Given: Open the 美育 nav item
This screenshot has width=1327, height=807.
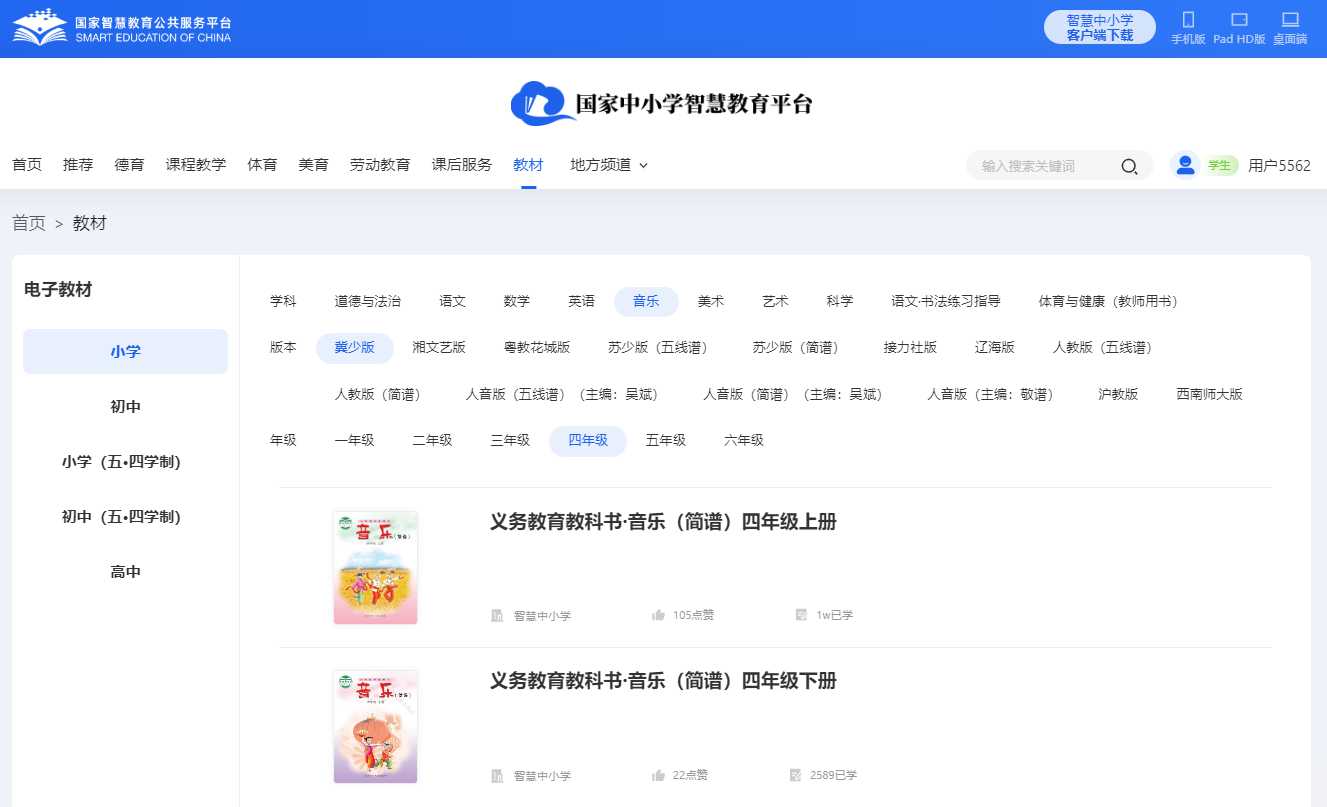Looking at the screenshot, I should pos(313,165).
